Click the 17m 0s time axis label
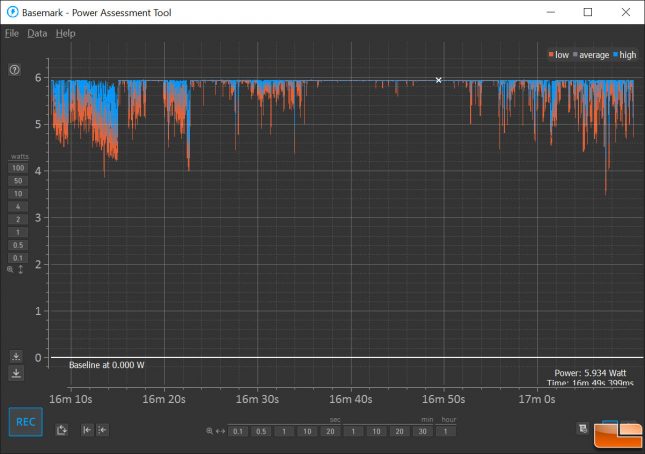 click(537, 399)
